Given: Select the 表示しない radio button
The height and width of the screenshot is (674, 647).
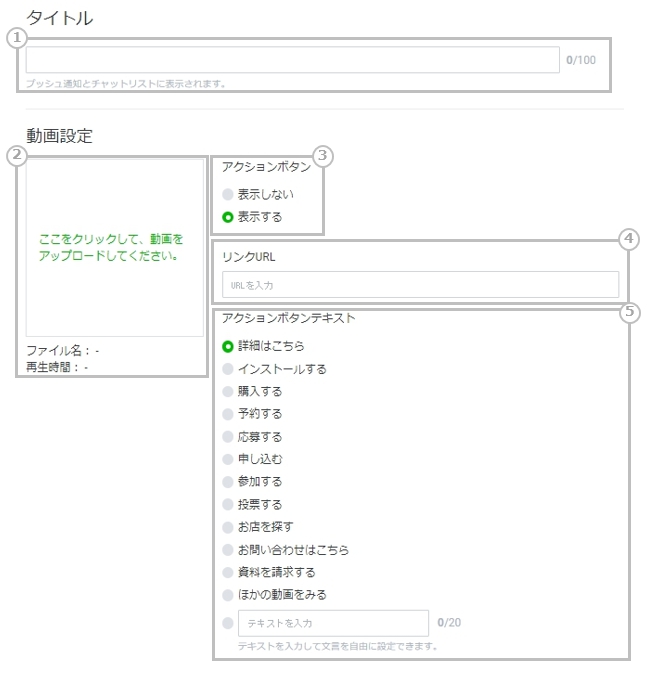Looking at the screenshot, I should (228, 194).
